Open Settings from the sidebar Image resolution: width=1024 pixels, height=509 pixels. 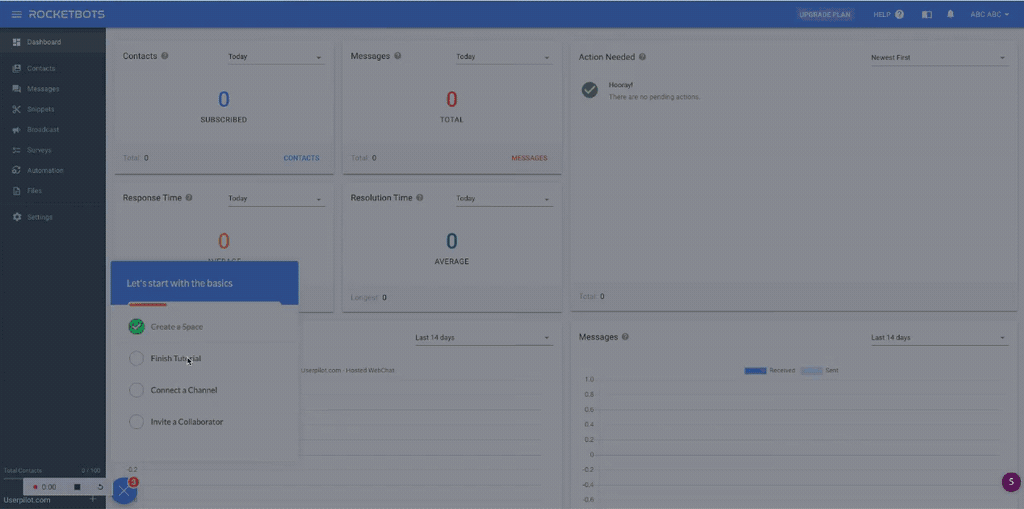39,217
